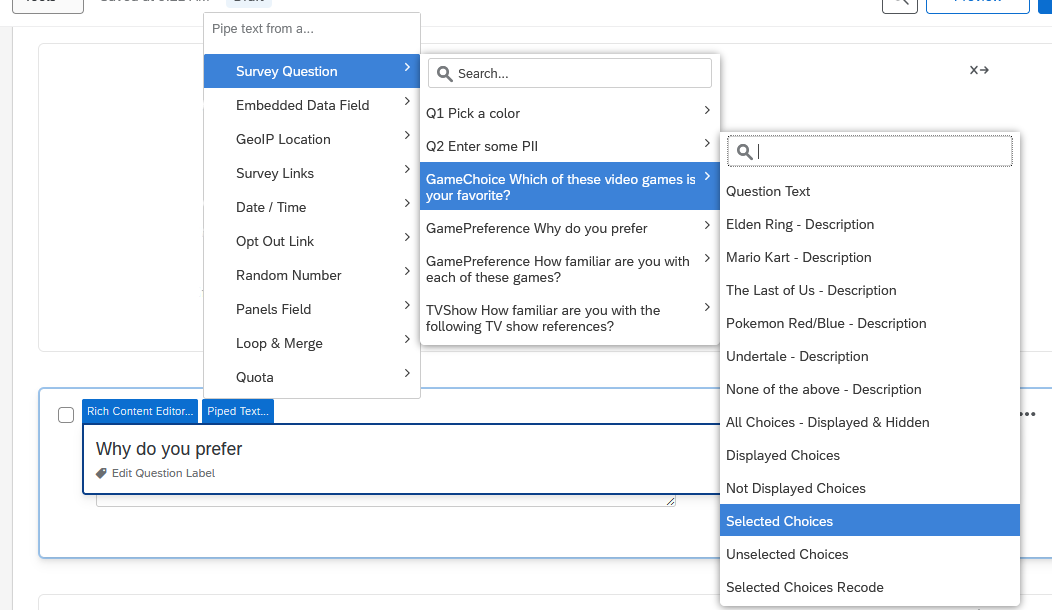Expand the Embedded Data Field submenu
The width and height of the screenshot is (1052, 610).
[407, 102]
